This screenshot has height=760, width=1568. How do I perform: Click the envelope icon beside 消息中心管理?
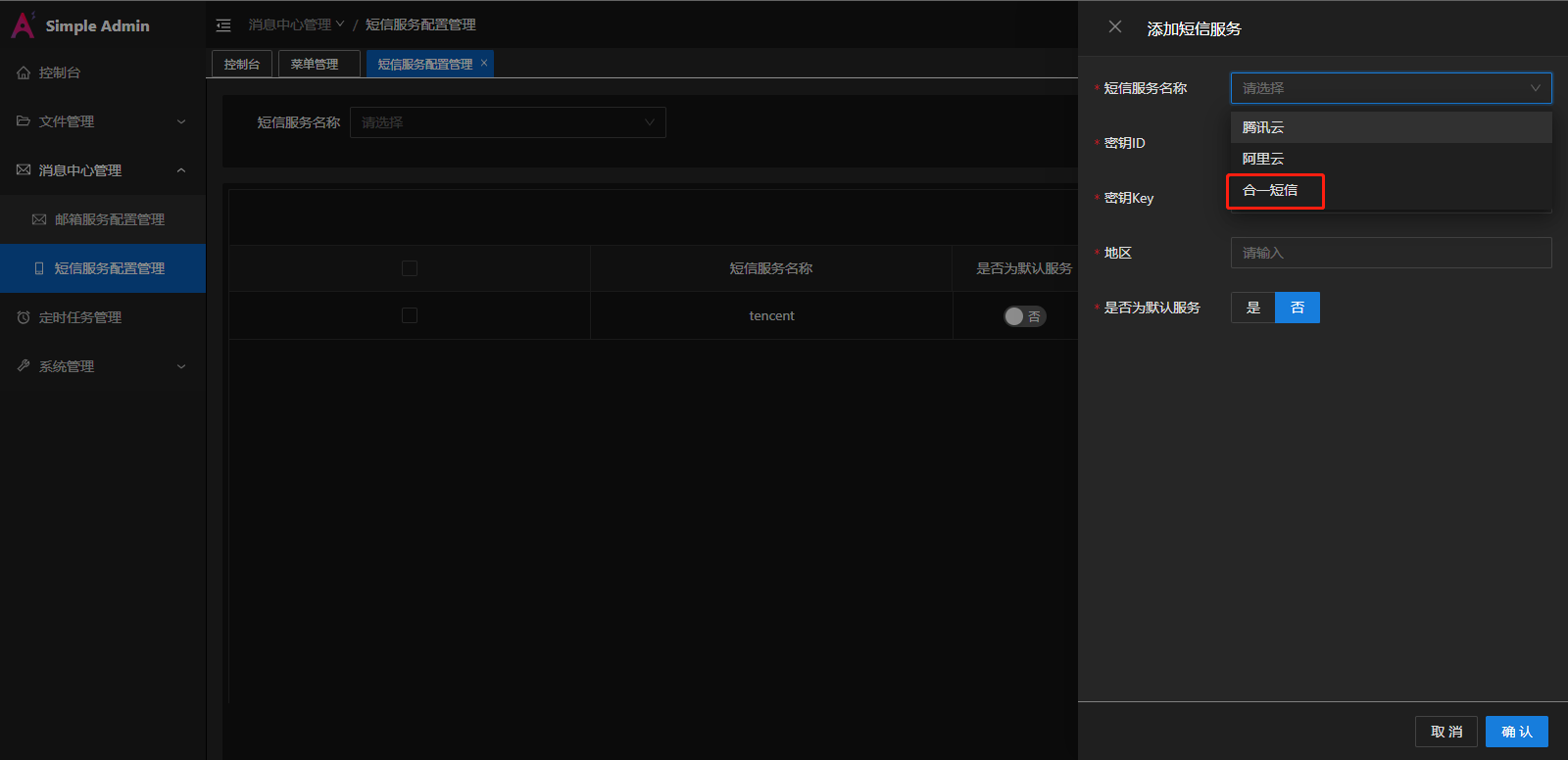(x=24, y=170)
